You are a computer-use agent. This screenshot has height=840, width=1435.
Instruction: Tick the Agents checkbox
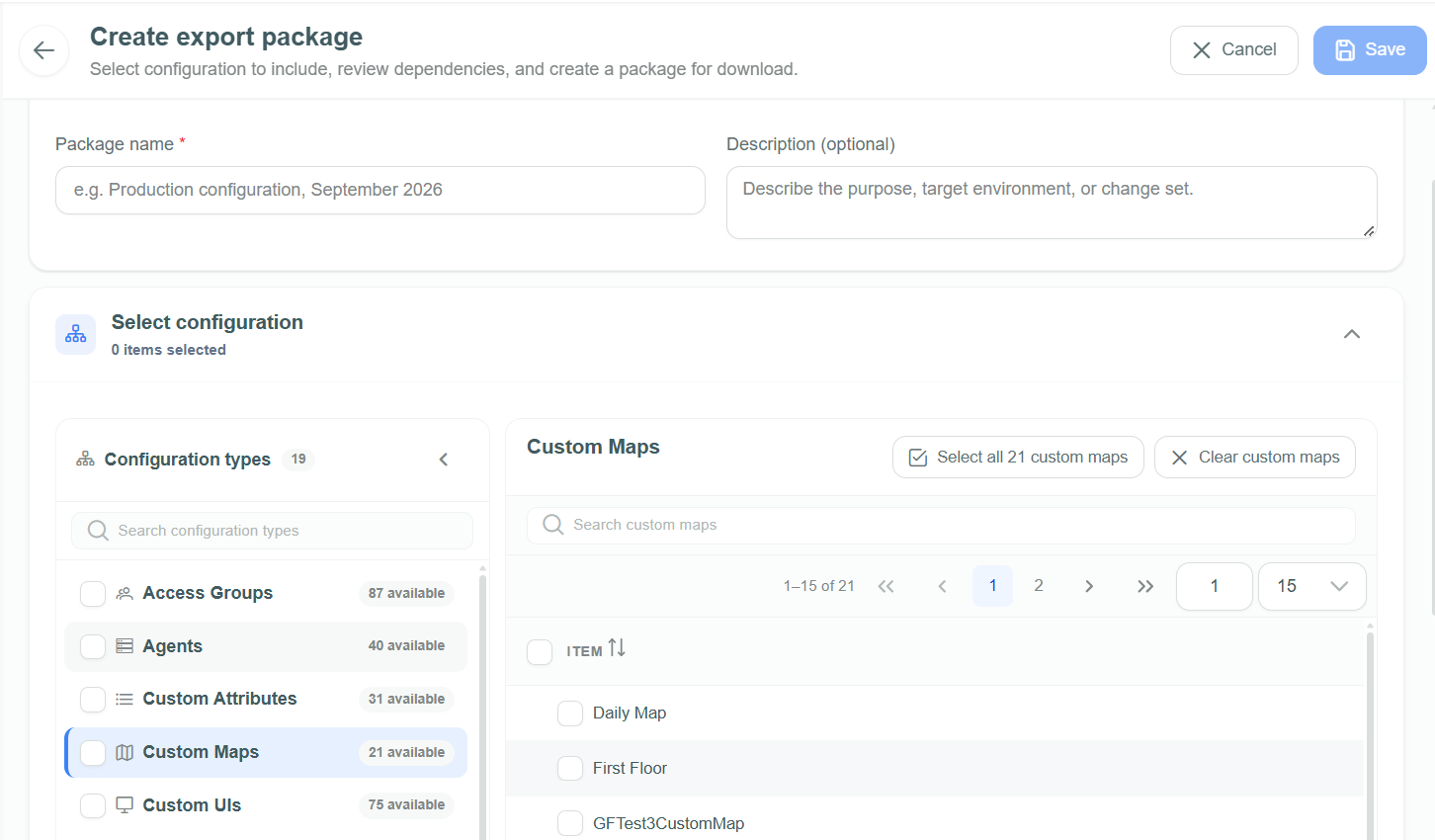(x=93, y=646)
